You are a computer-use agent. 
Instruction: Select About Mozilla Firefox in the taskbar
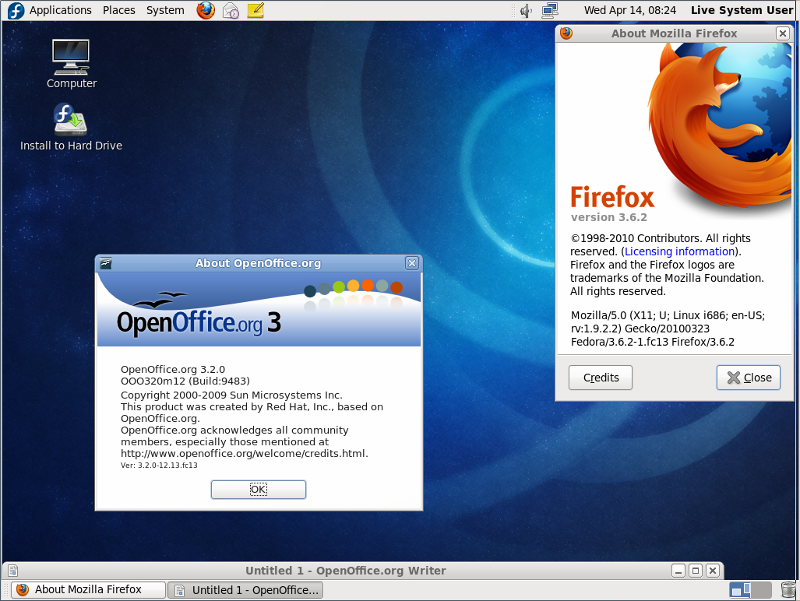[88, 590]
